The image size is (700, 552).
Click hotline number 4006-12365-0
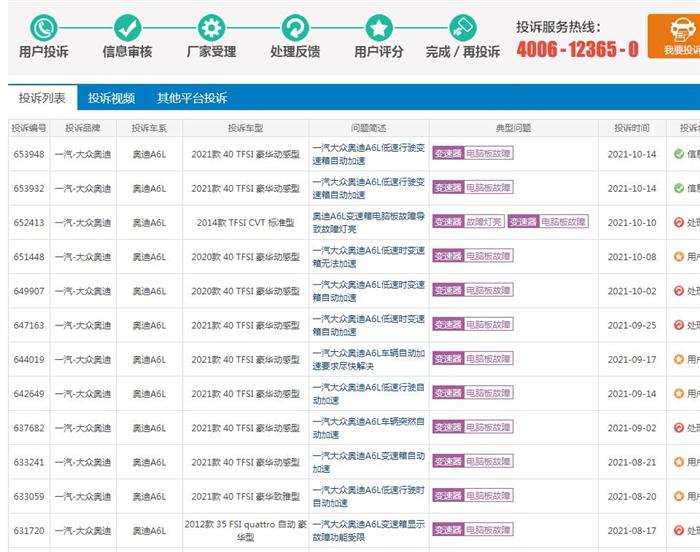point(577,49)
